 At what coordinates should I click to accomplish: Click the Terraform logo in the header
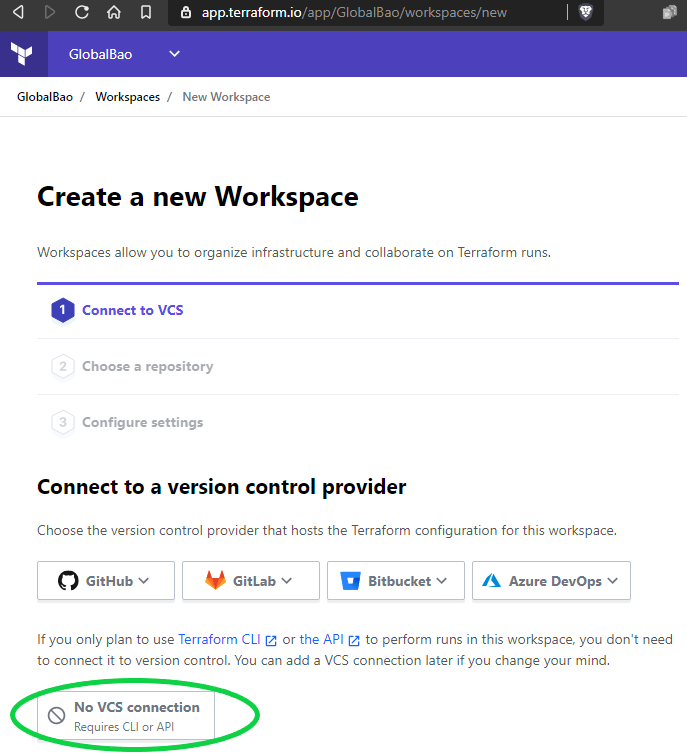[22, 54]
